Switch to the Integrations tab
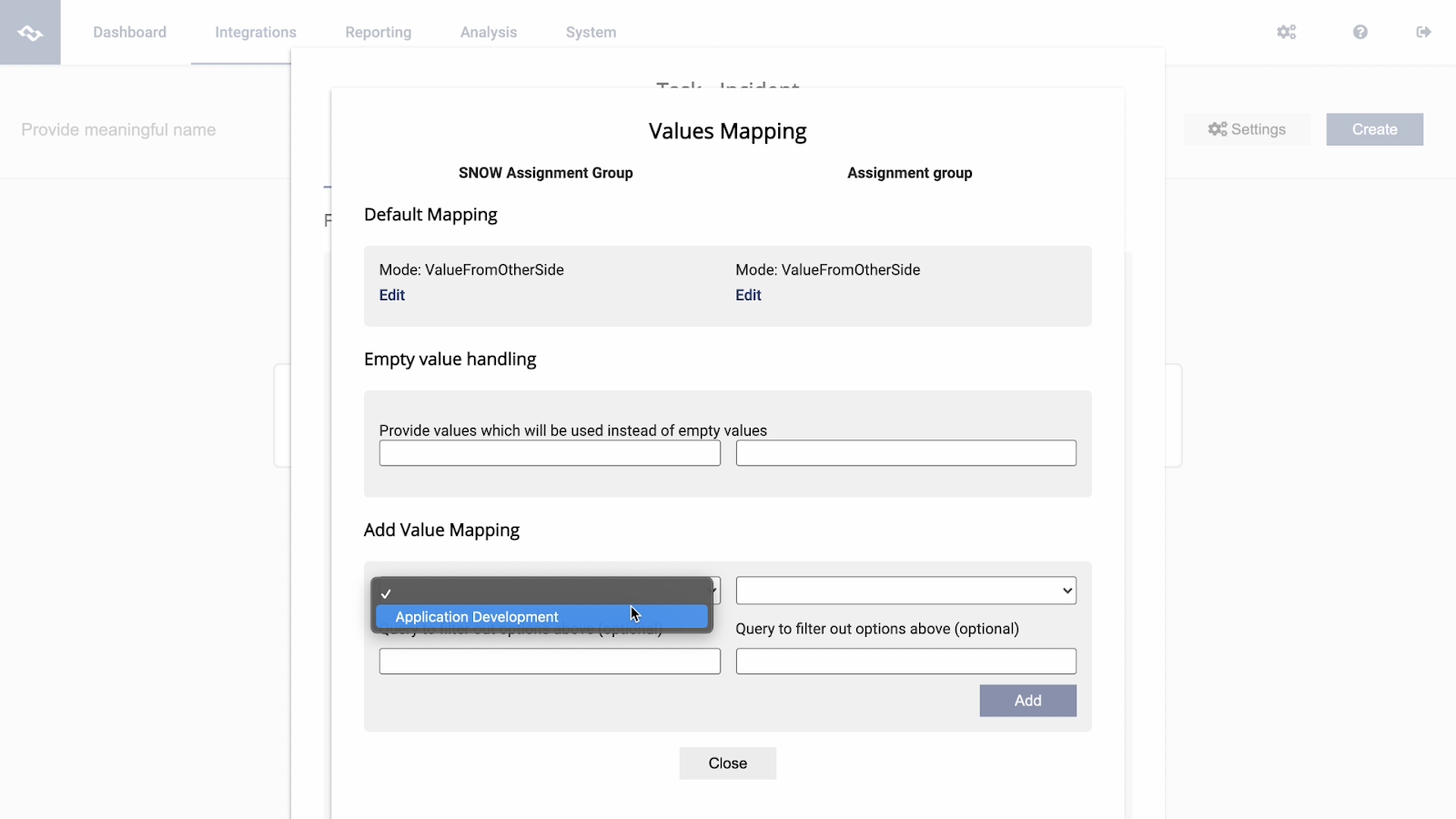The width and height of the screenshot is (1456, 819). (x=255, y=32)
